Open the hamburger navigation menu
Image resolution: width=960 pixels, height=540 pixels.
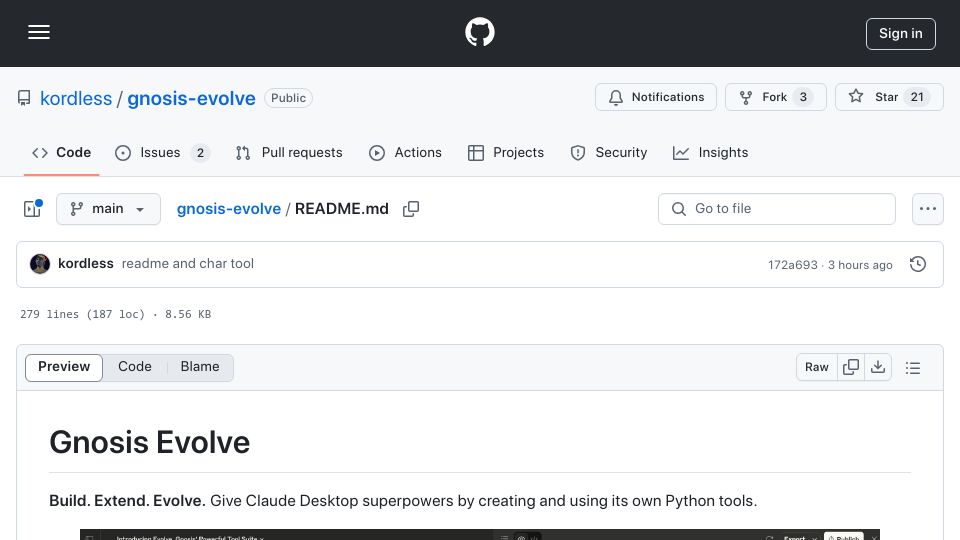(x=39, y=32)
